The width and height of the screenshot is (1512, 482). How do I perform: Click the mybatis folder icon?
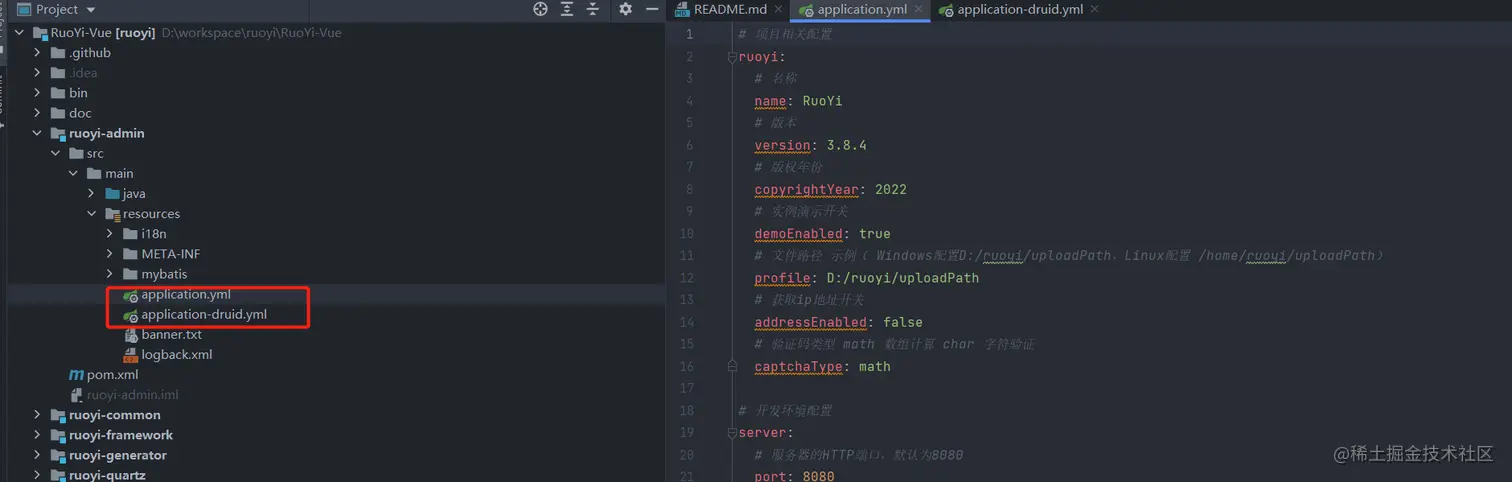(x=130, y=274)
